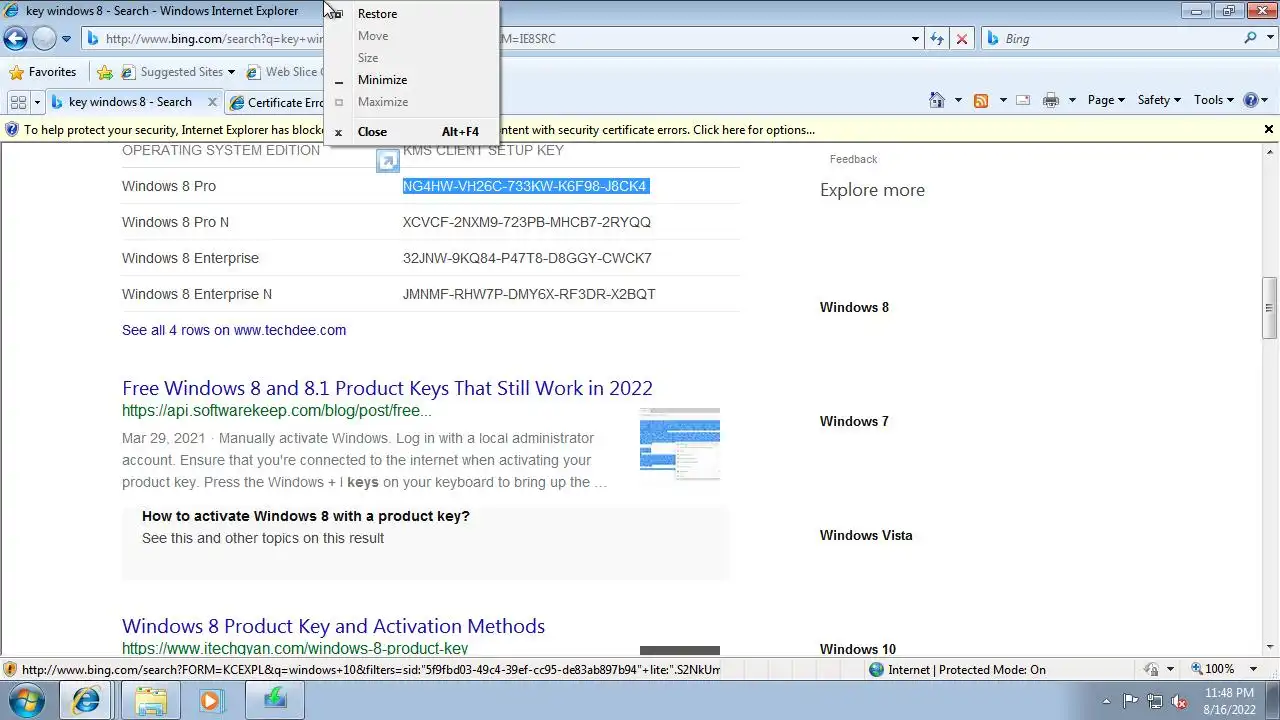Screen dimensions: 1280x720
Task: Open 'See all 4 rows on www.techdee.com'
Action: point(234,330)
